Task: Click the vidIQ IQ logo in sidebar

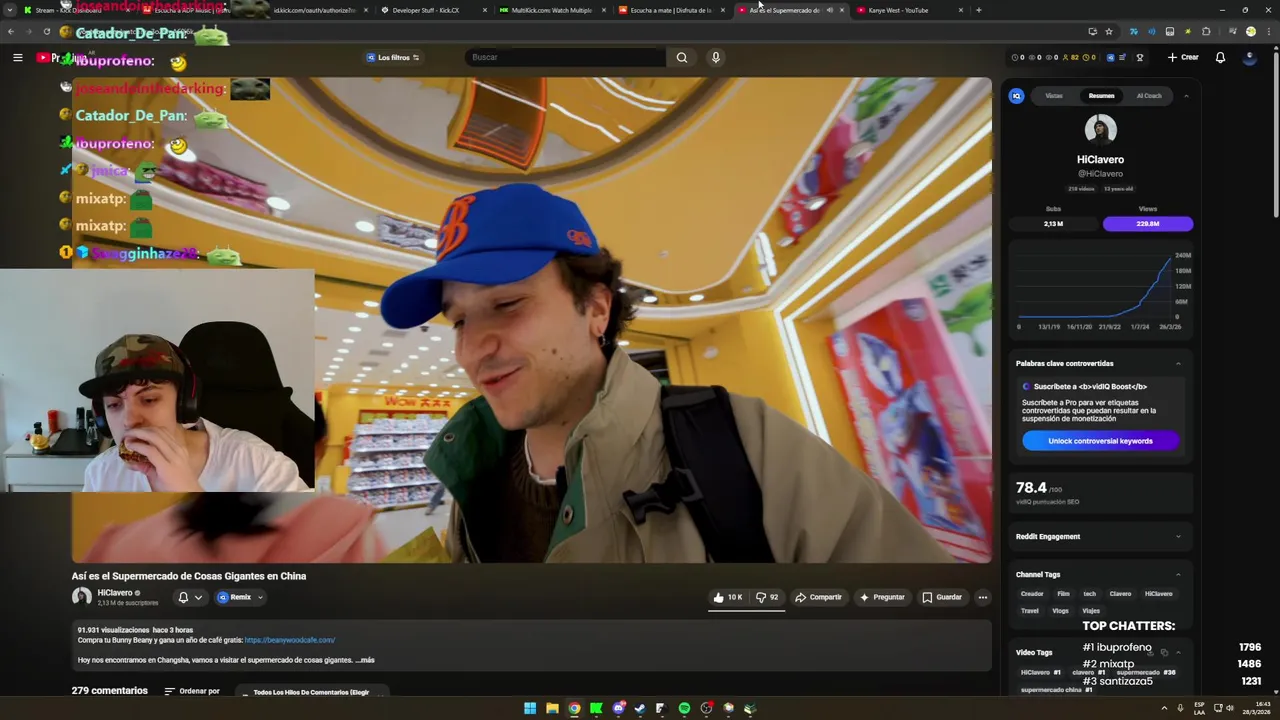Action: (1016, 96)
